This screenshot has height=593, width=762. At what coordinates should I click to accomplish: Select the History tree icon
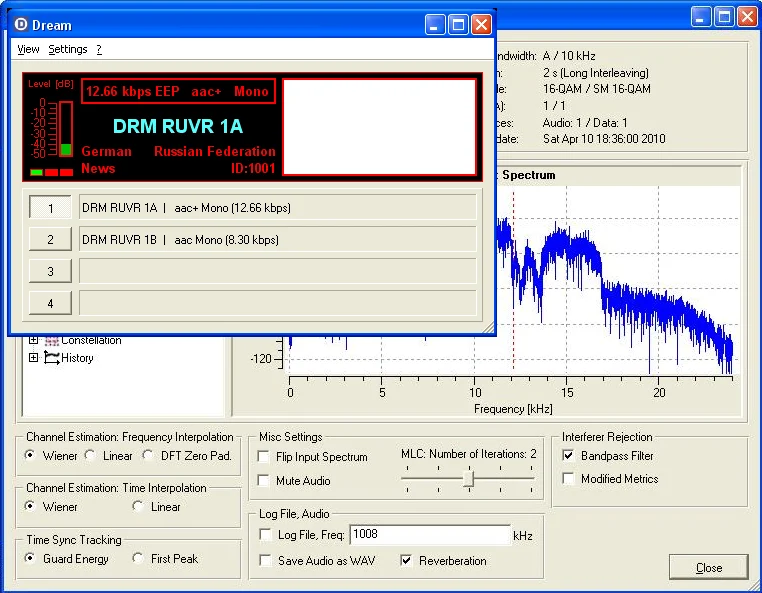(x=52, y=358)
